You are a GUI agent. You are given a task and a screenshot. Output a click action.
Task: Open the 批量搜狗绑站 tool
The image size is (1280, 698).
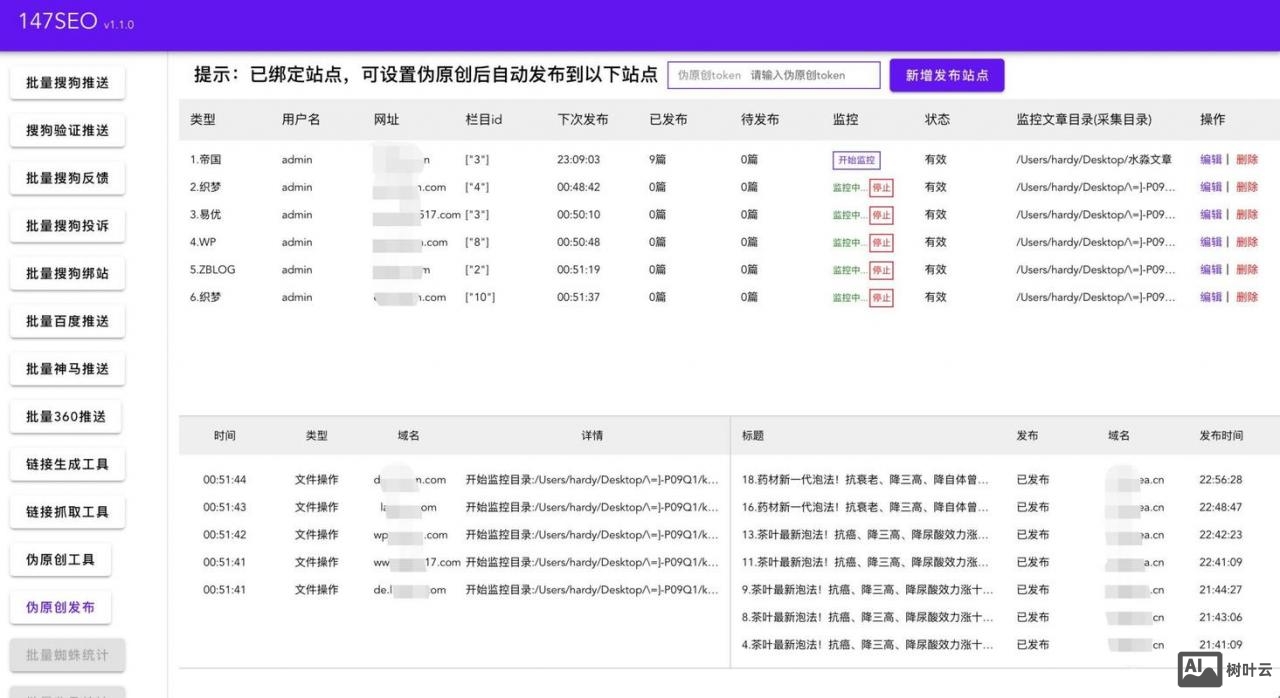(66, 273)
